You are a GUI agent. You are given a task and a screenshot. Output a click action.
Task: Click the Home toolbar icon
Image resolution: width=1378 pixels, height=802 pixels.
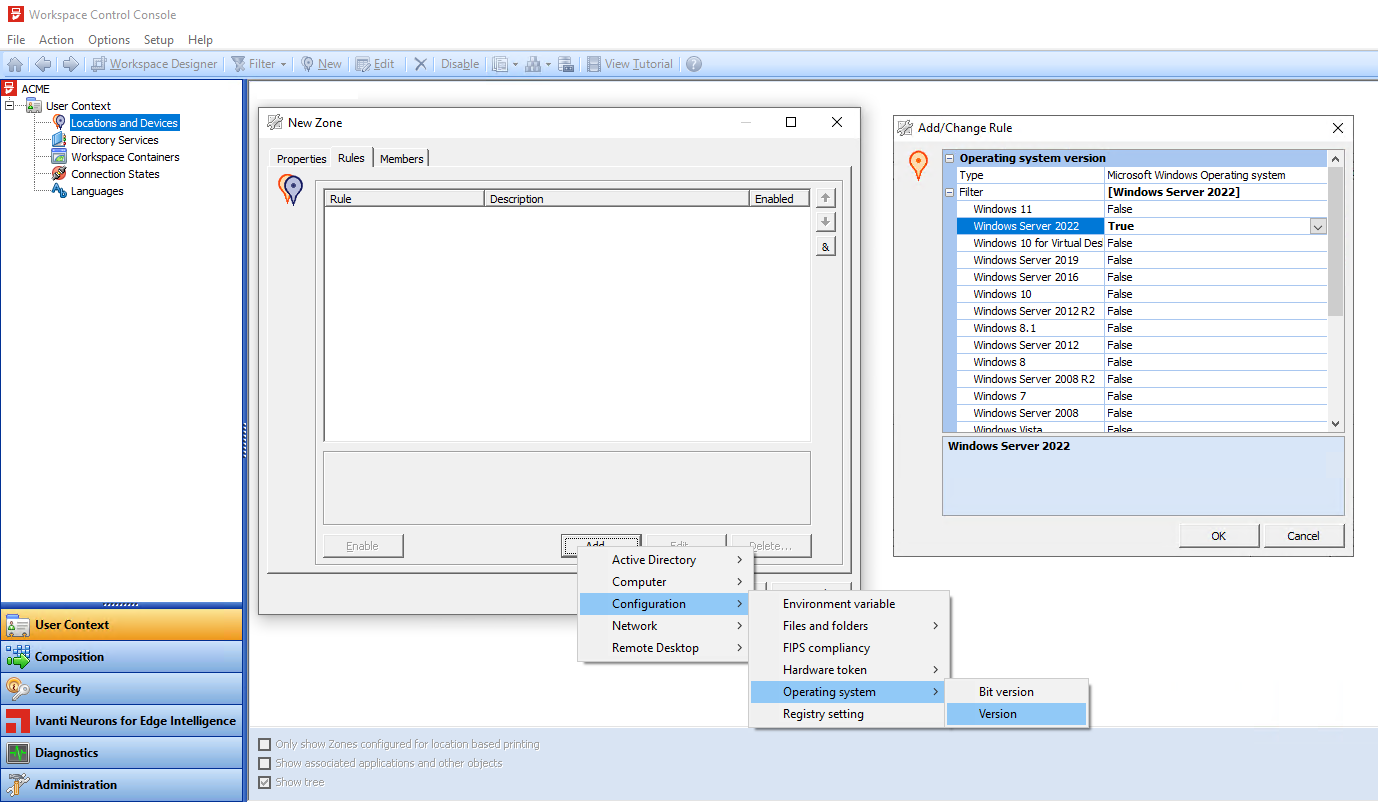(15, 64)
